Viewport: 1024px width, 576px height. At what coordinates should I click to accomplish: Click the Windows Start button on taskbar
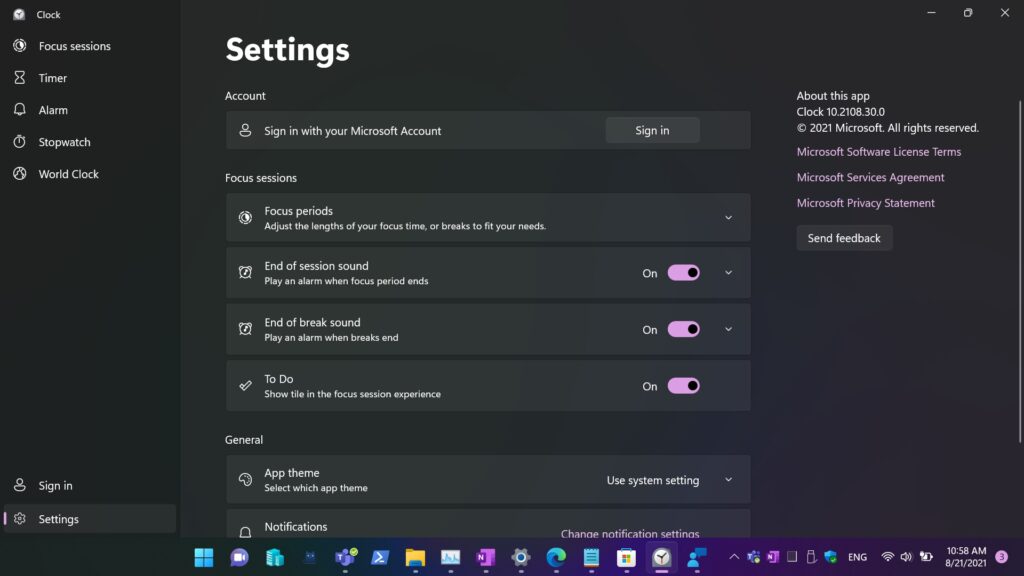coord(203,557)
